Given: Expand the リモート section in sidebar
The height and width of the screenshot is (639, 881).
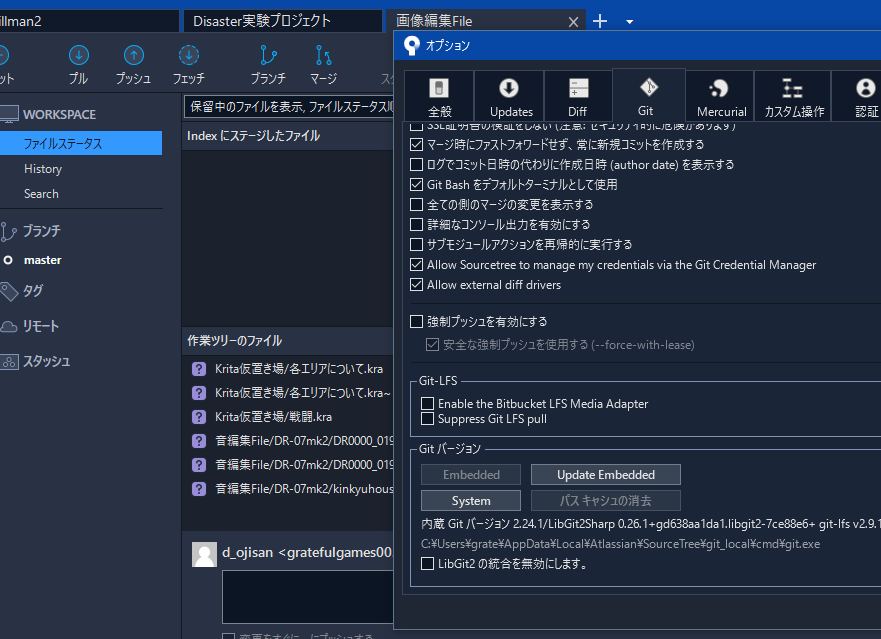Looking at the screenshot, I should pyautogui.click(x=40, y=327).
